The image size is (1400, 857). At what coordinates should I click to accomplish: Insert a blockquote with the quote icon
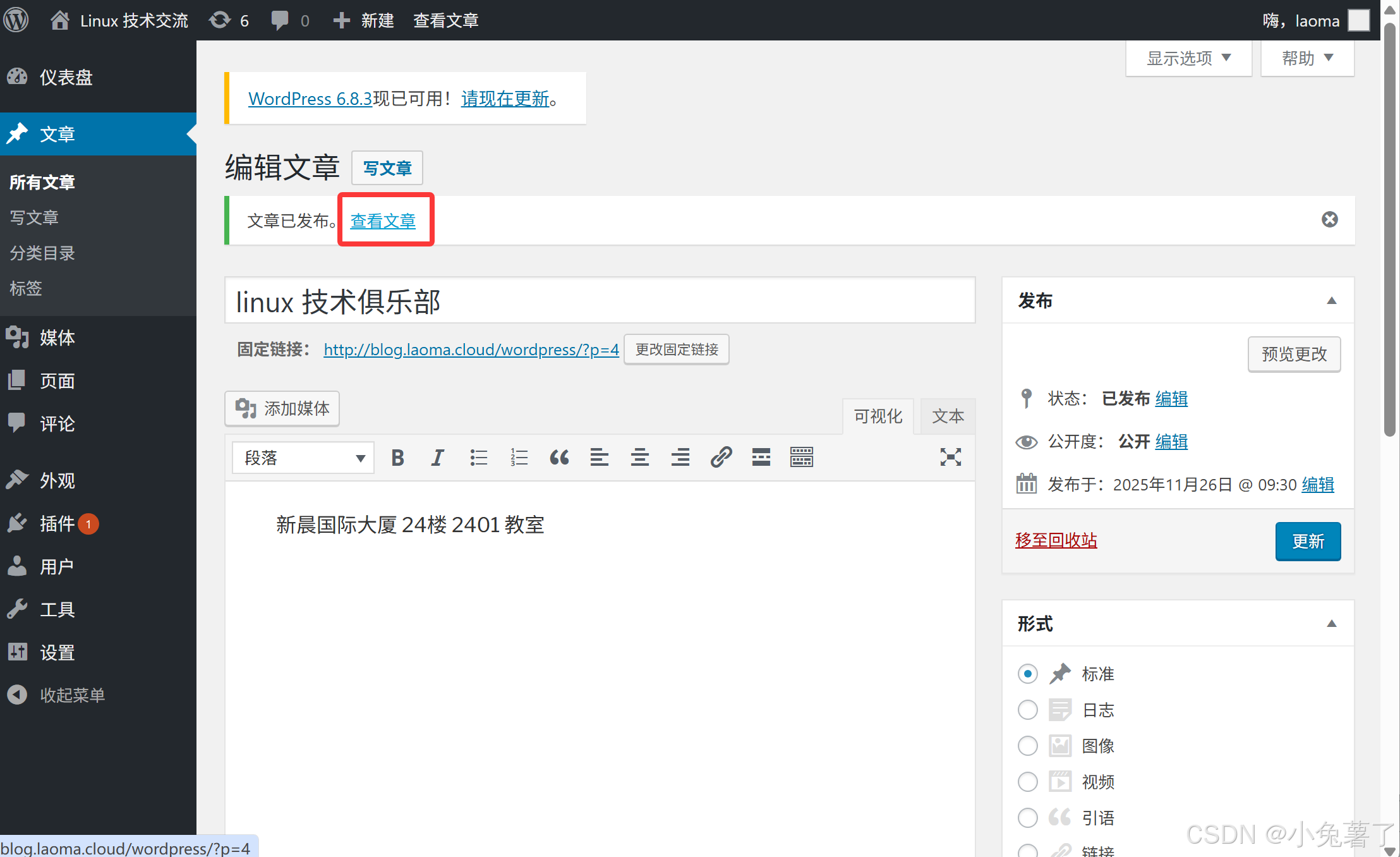(x=559, y=458)
